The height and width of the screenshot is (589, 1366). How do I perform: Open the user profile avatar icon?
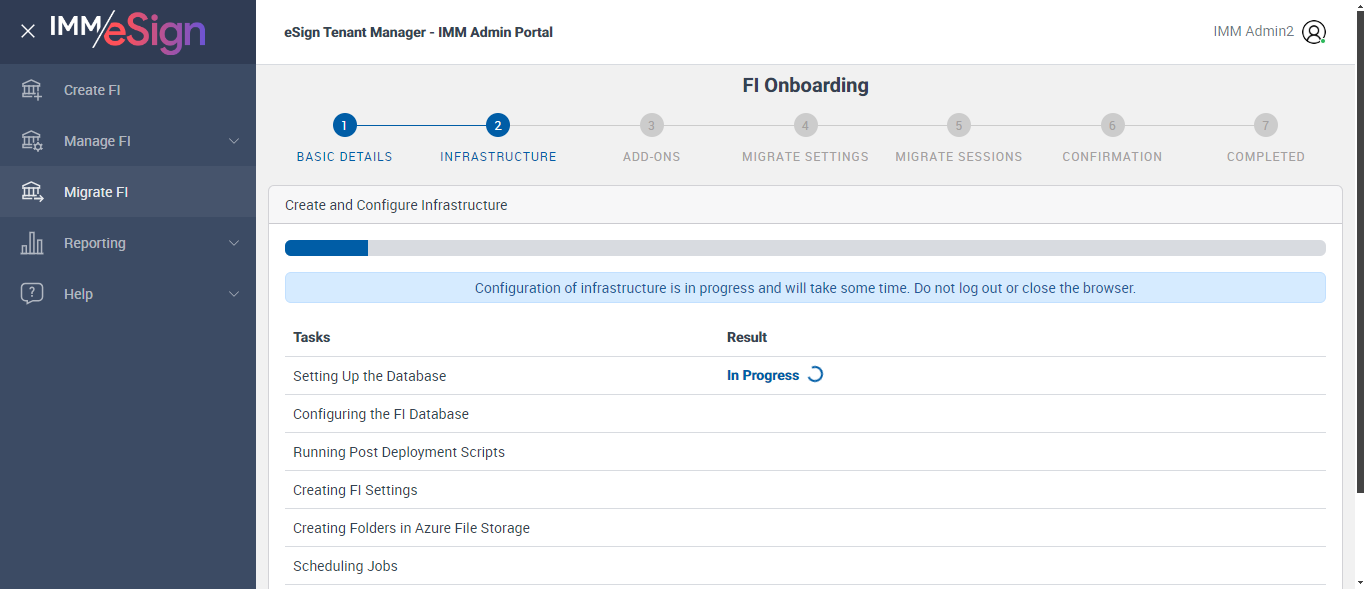coord(1314,32)
